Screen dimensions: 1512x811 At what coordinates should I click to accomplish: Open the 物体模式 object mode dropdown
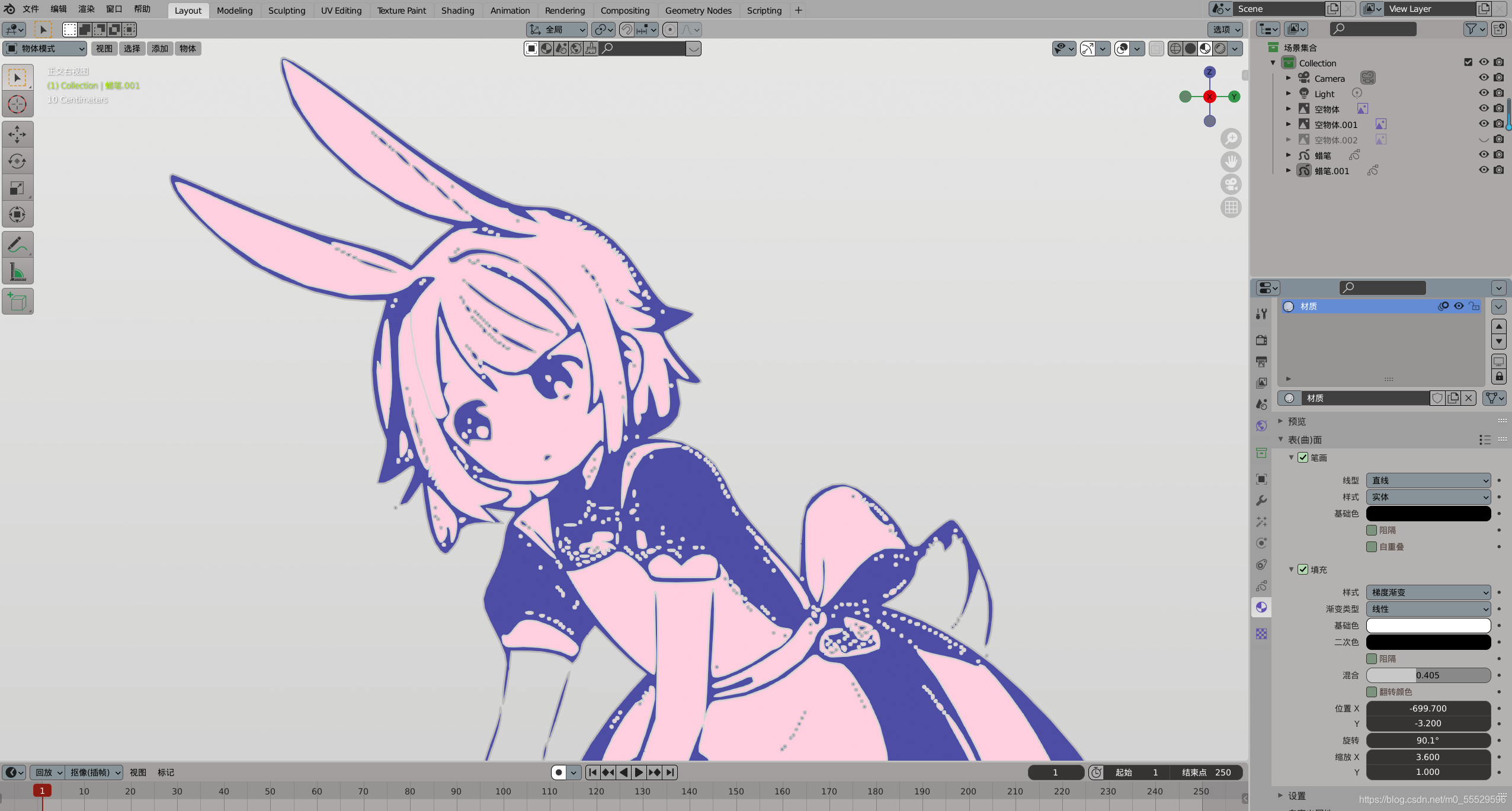(45, 49)
